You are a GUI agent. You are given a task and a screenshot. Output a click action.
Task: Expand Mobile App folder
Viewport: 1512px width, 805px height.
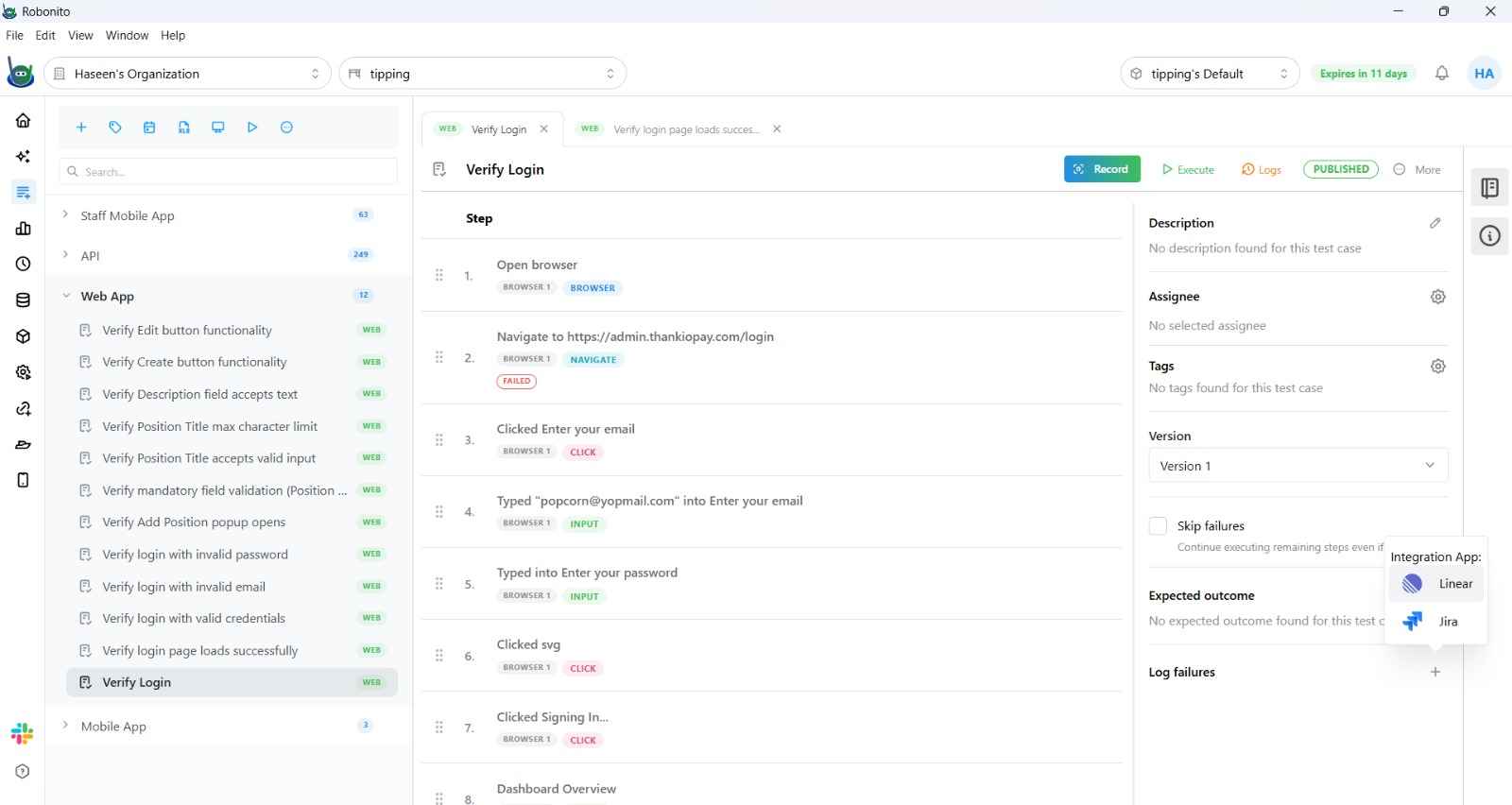[x=65, y=725]
